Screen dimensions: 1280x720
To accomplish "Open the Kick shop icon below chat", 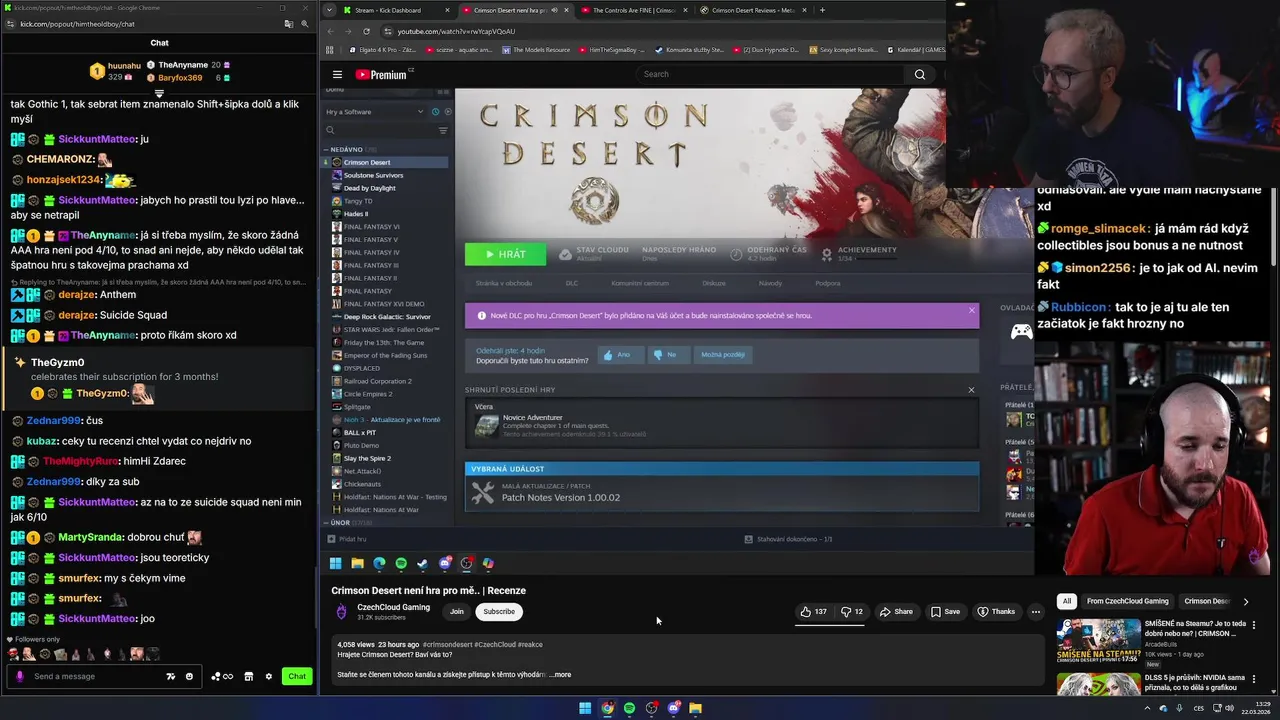I will tap(249, 677).
